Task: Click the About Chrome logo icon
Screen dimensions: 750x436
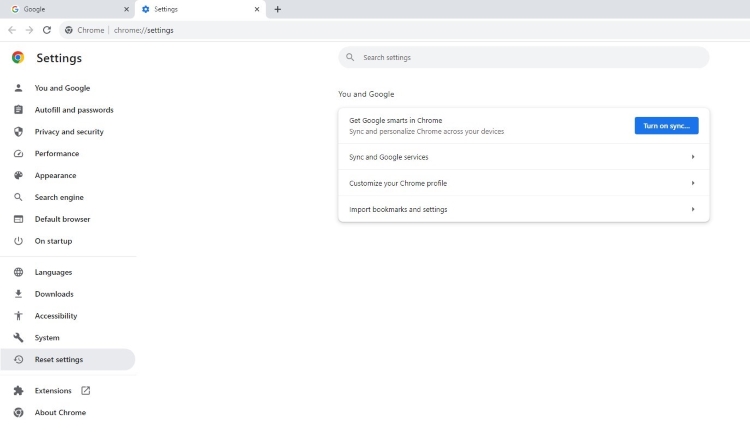Action: 18,413
